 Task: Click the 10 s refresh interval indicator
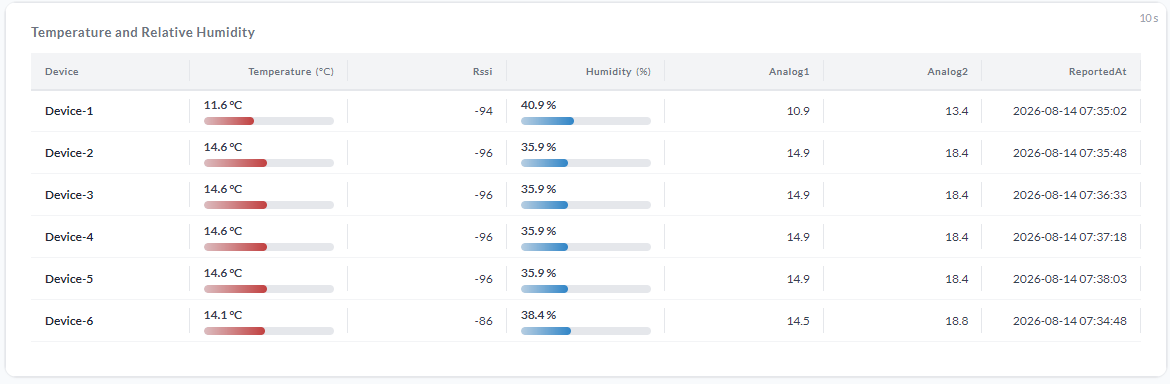coord(1149,18)
